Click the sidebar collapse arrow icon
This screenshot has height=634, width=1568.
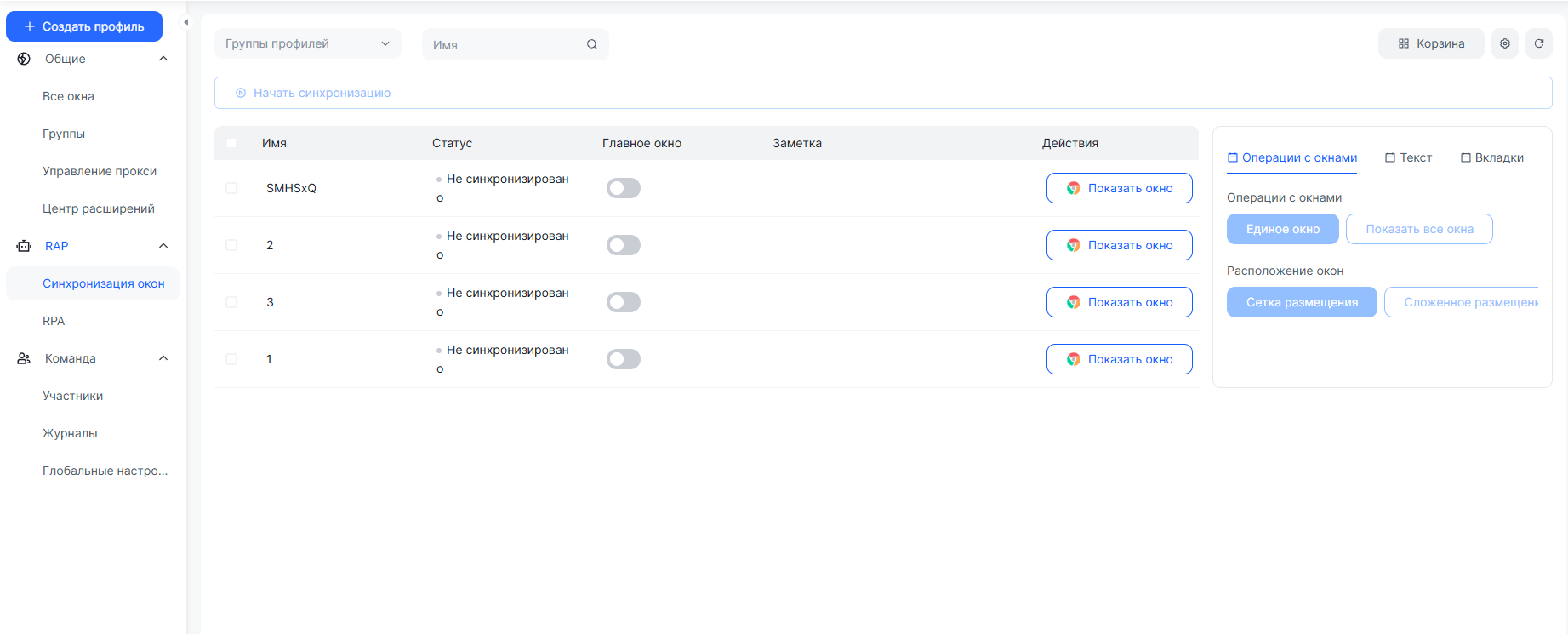pyautogui.click(x=185, y=22)
